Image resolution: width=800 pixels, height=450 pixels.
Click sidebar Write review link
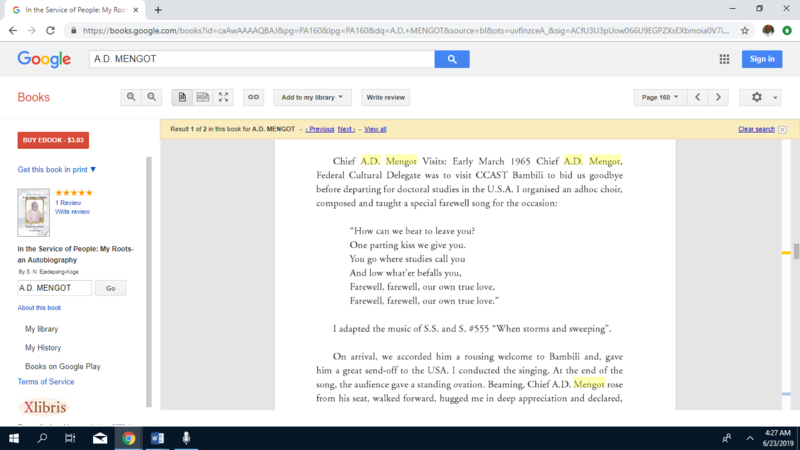(x=72, y=212)
